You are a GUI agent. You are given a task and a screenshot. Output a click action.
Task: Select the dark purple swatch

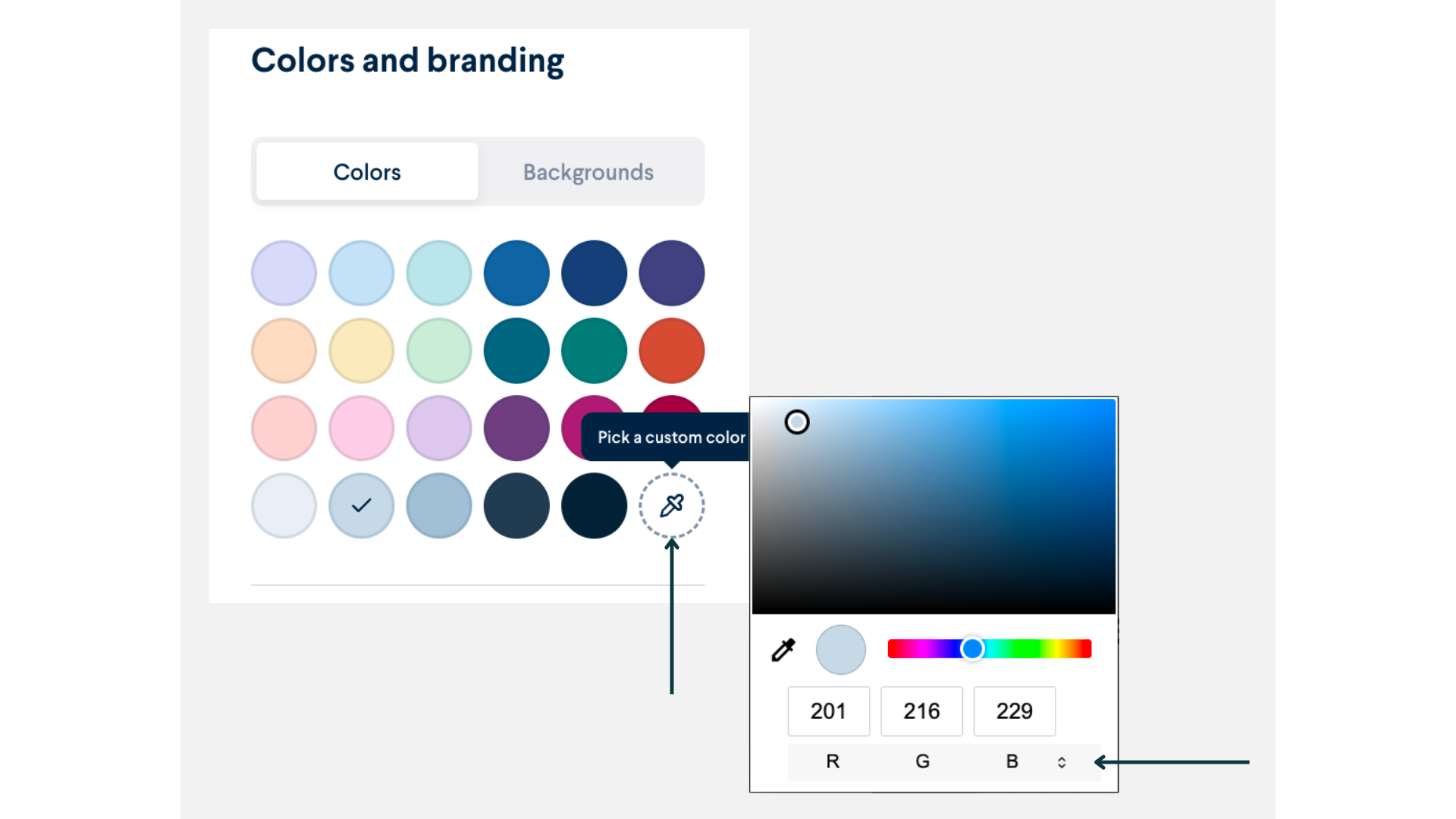point(516,428)
